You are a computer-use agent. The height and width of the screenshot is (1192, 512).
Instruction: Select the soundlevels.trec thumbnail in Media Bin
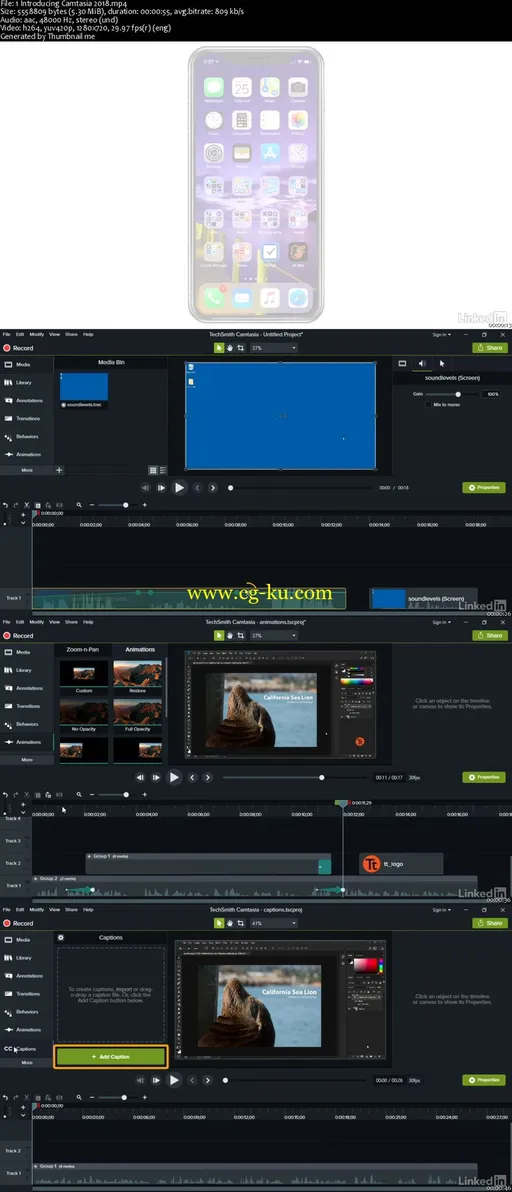click(x=84, y=387)
